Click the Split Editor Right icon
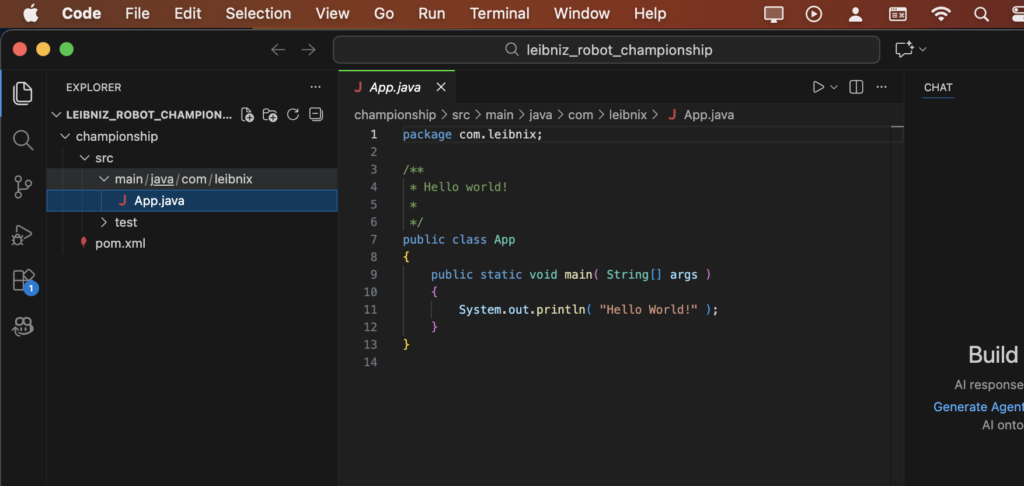 coord(856,87)
